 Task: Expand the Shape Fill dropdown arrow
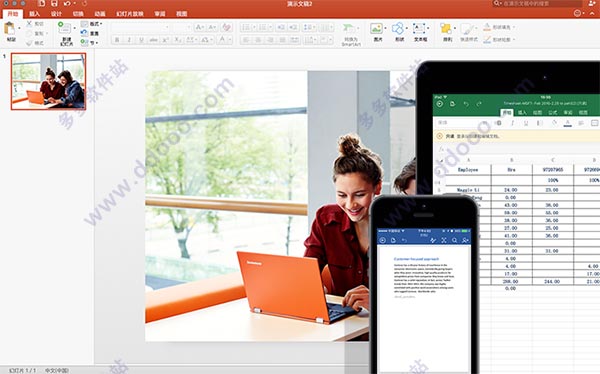pyautogui.click(x=514, y=27)
